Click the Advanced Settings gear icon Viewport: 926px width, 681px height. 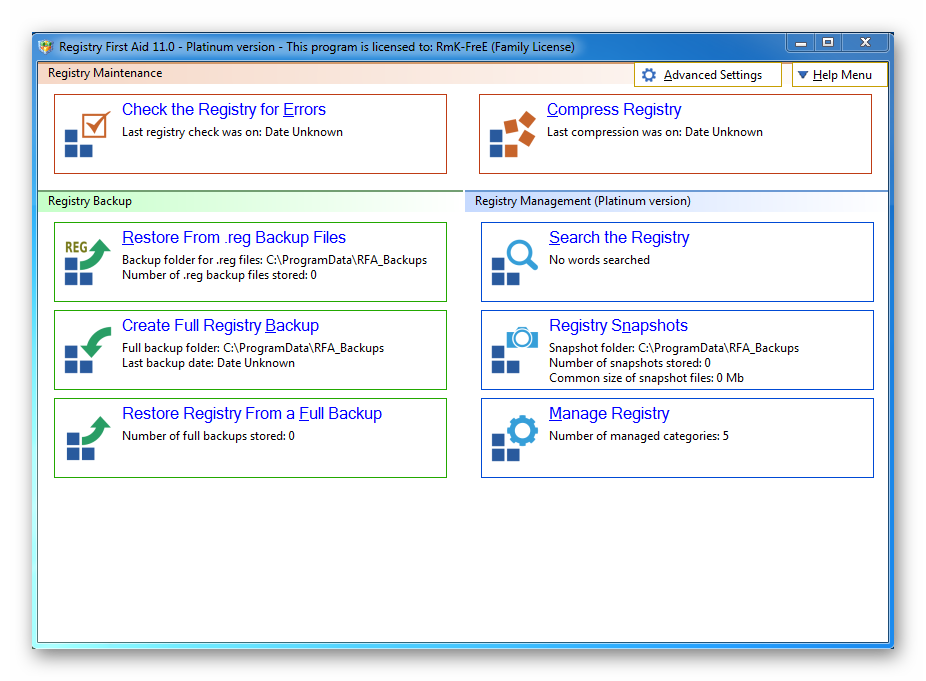tap(648, 75)
